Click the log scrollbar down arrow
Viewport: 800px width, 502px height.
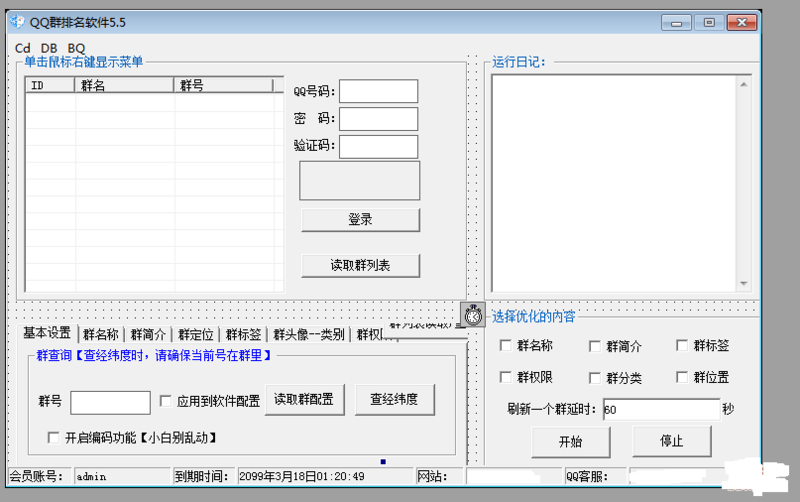[x=744, y=283]
